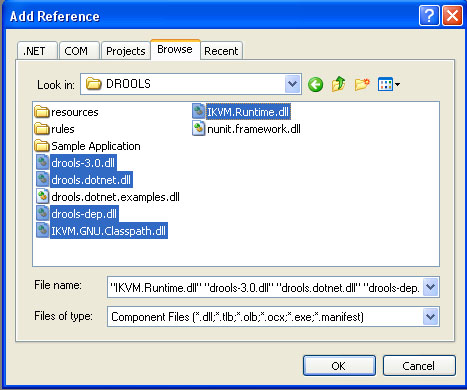Select the resources folder name
Viewport: 467px width, 390px height.
(x=75, y=112)
